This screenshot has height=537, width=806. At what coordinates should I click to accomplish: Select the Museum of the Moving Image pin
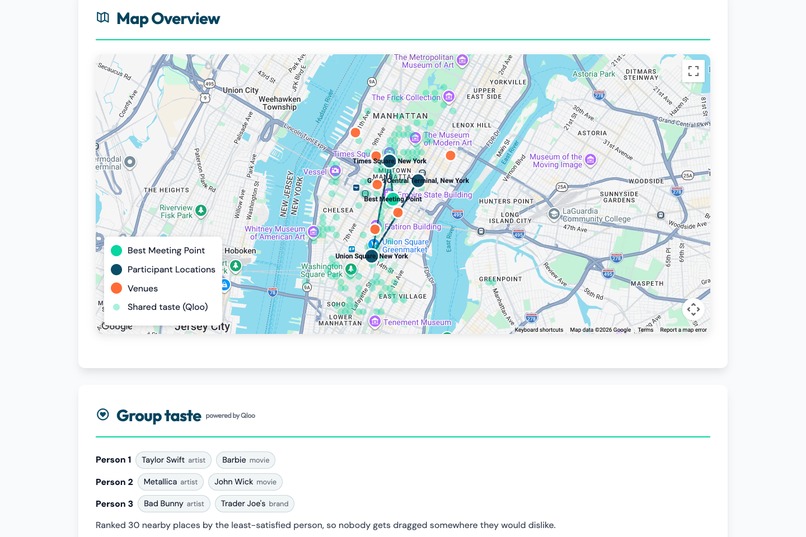click(x=591, y=160)
